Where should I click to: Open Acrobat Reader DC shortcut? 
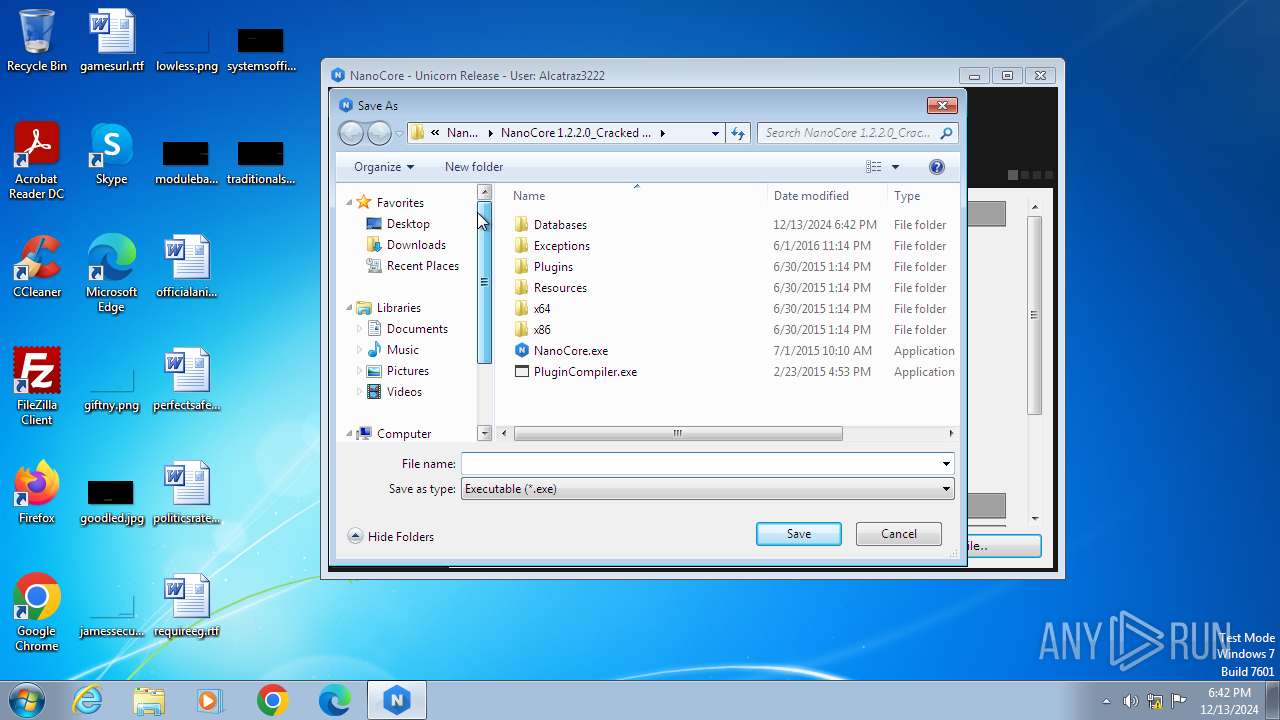click(x=37, y=161)
